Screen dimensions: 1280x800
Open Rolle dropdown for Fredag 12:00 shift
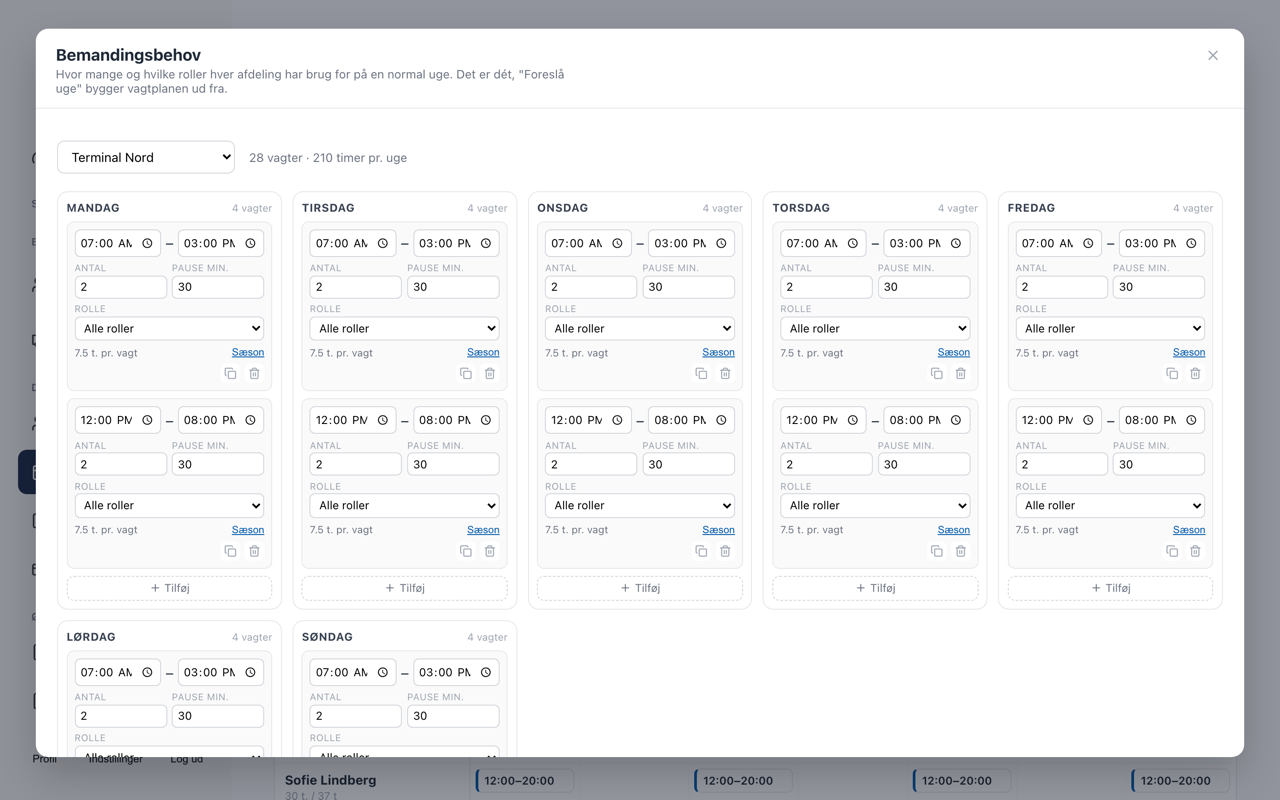pyautogui.click(x=1110, y=505)
